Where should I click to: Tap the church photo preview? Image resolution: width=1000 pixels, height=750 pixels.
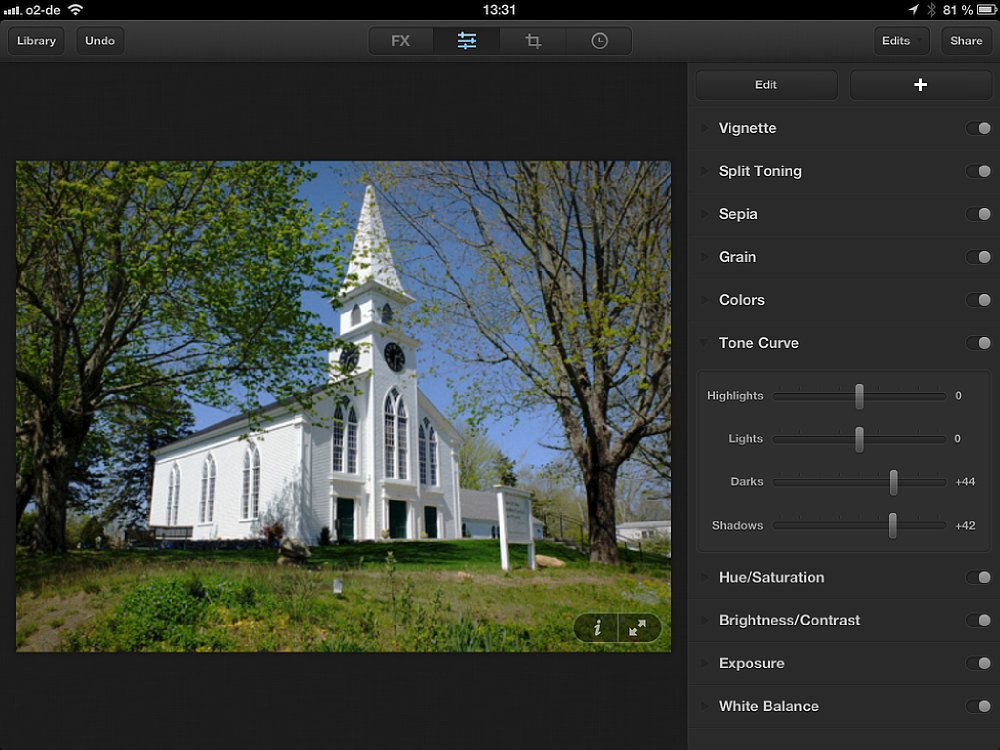[343, 406]
